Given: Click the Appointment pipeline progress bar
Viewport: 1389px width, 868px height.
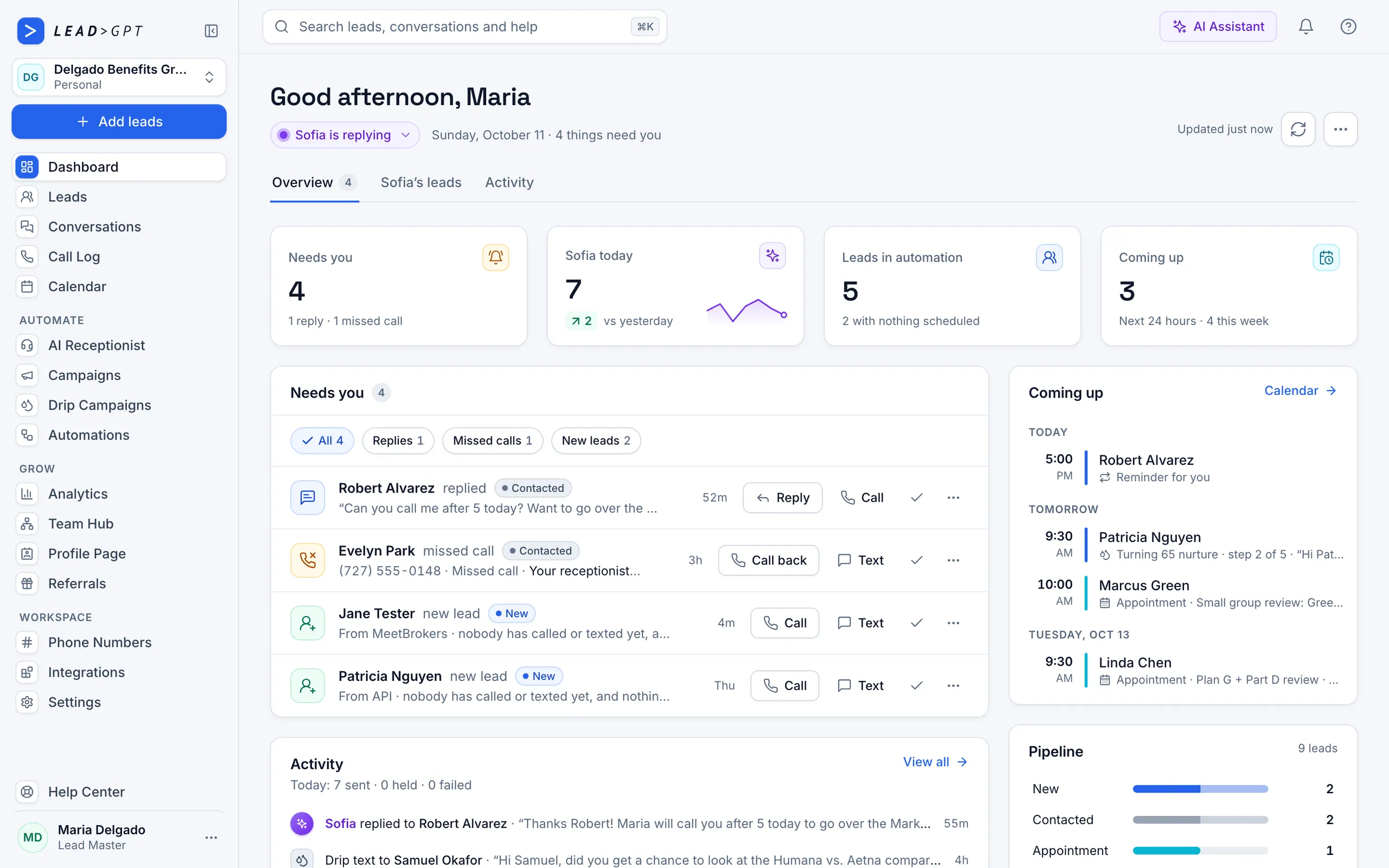Looking at the screenshot, I should tap(1200, 850).
